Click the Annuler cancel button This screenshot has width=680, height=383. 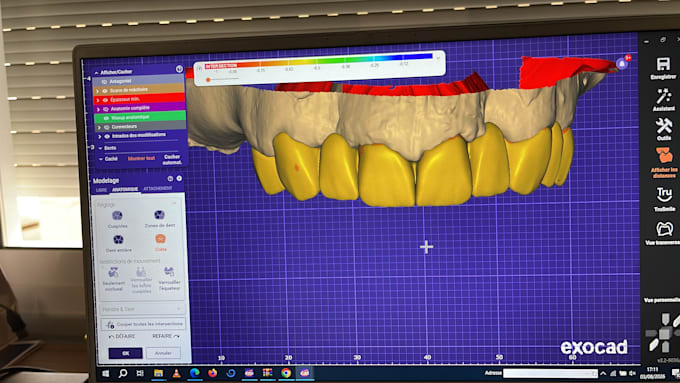pos(163,353)
